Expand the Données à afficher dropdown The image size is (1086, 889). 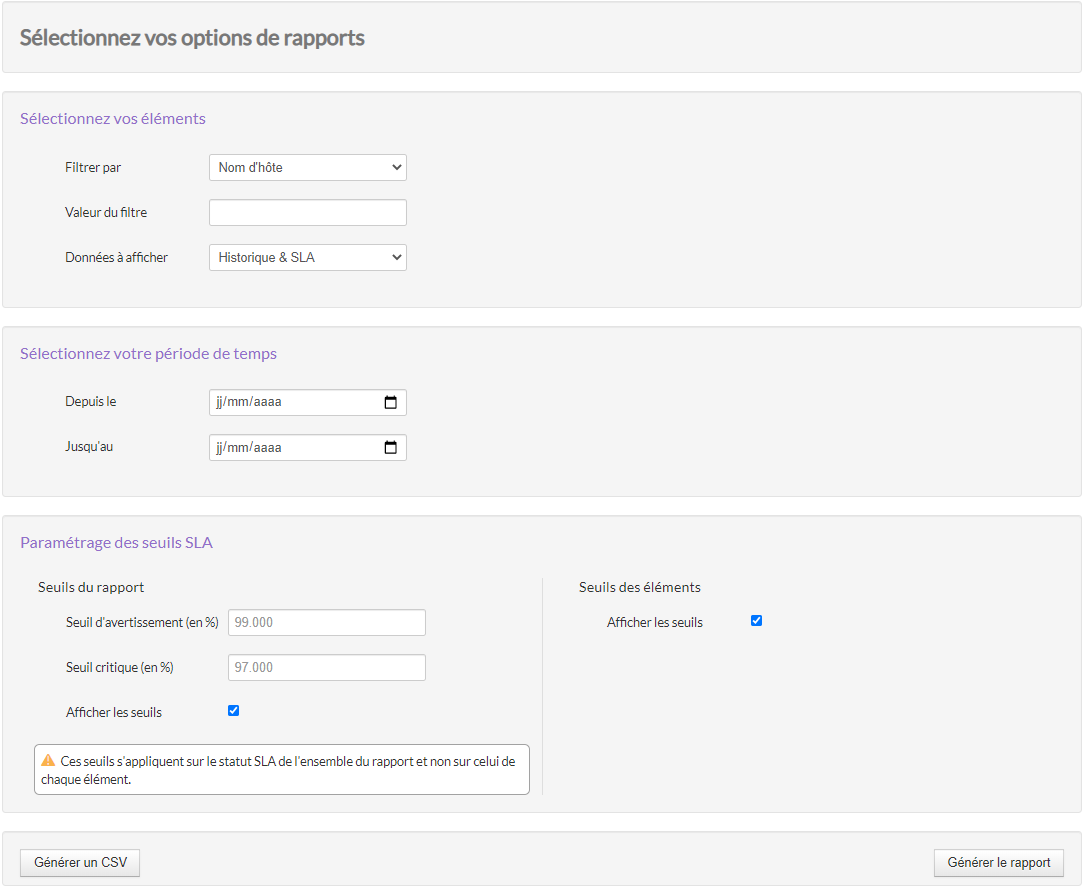point(307,258)
